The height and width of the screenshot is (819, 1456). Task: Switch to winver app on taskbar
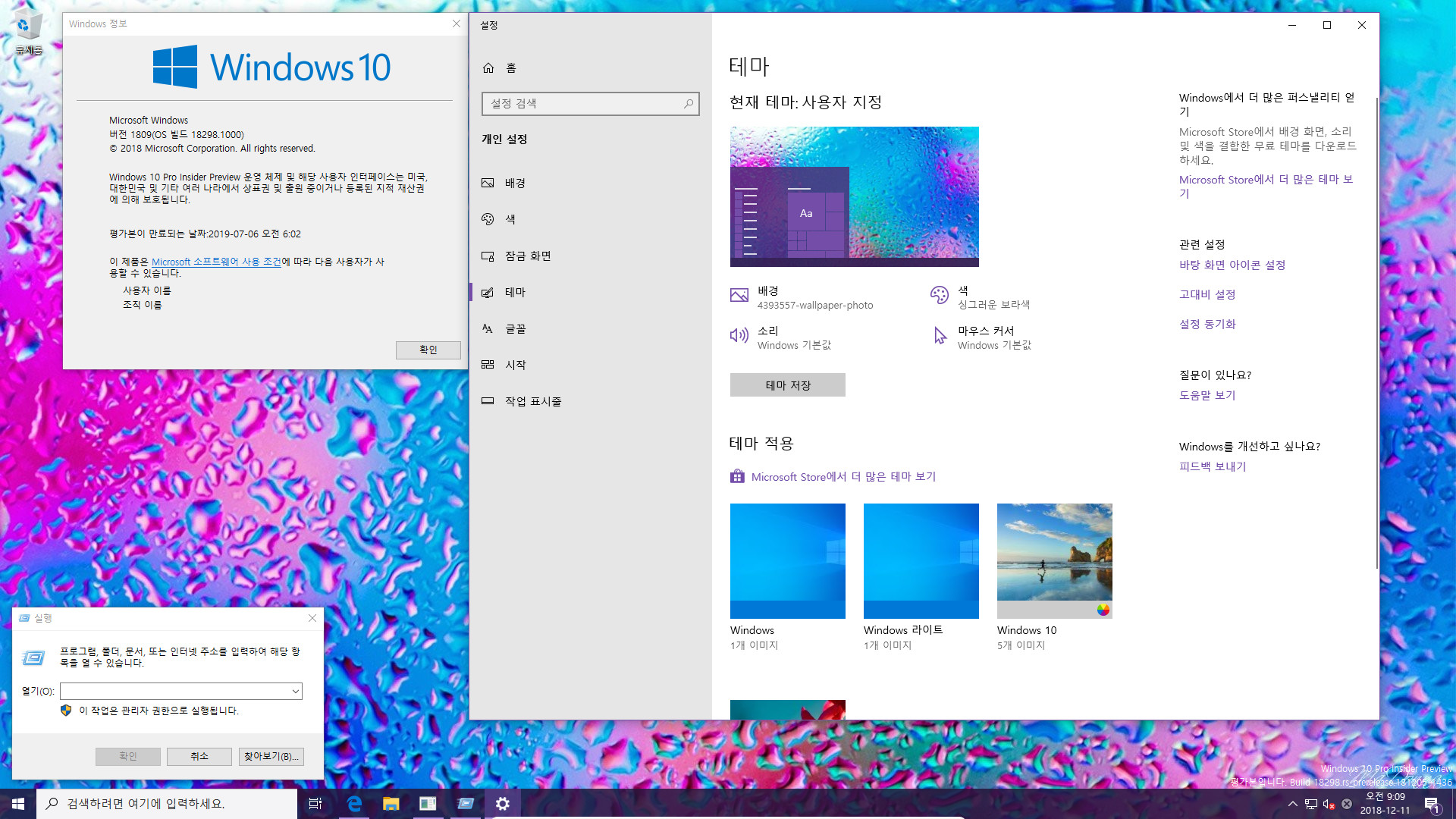(x=428, y=804)
